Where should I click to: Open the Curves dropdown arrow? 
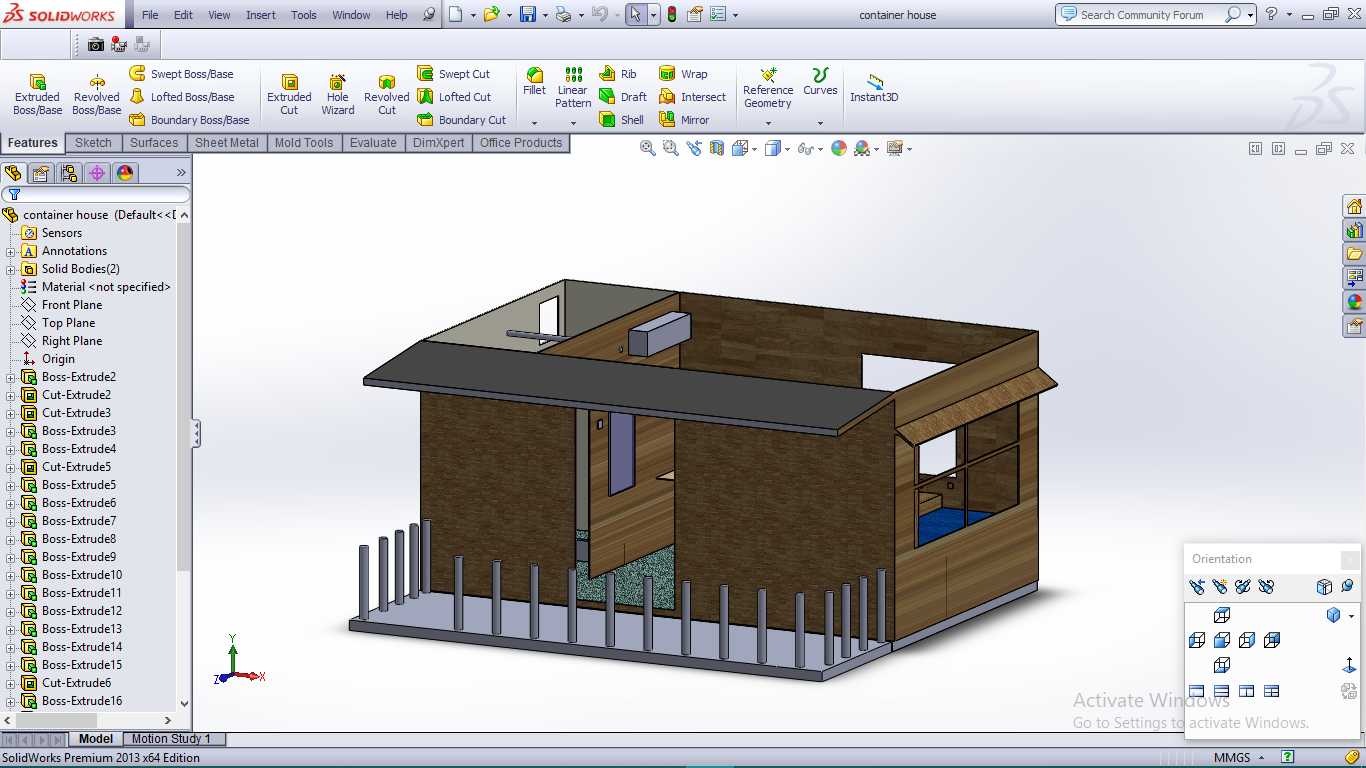(820, 123)
